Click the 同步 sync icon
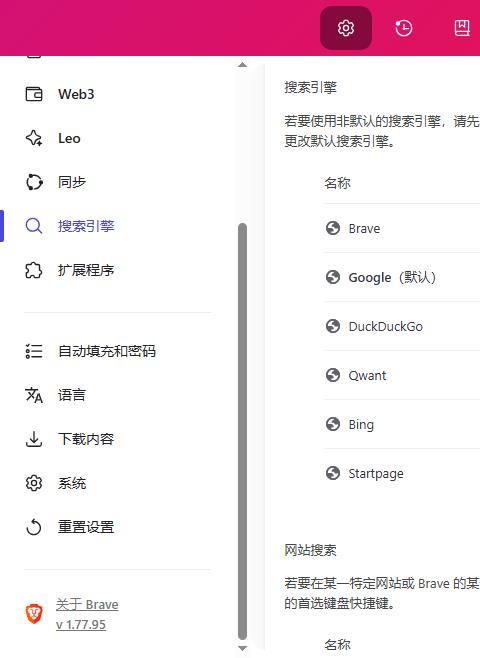 34,182
